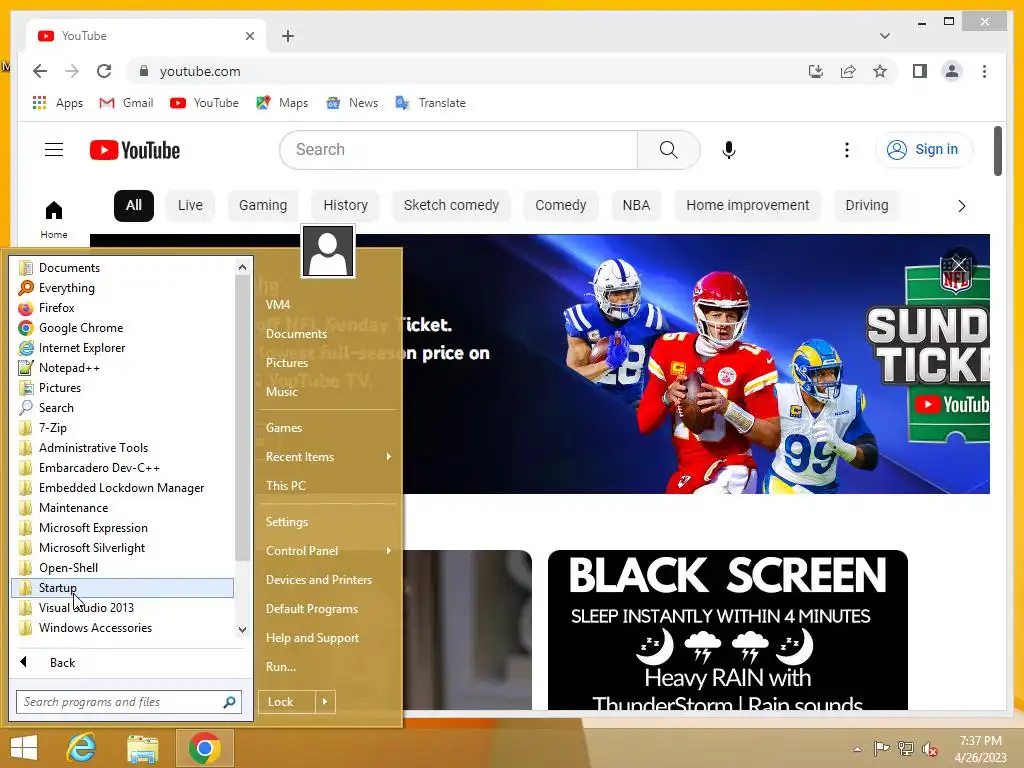Select the Sketch comedy chip

coord(451,206)
